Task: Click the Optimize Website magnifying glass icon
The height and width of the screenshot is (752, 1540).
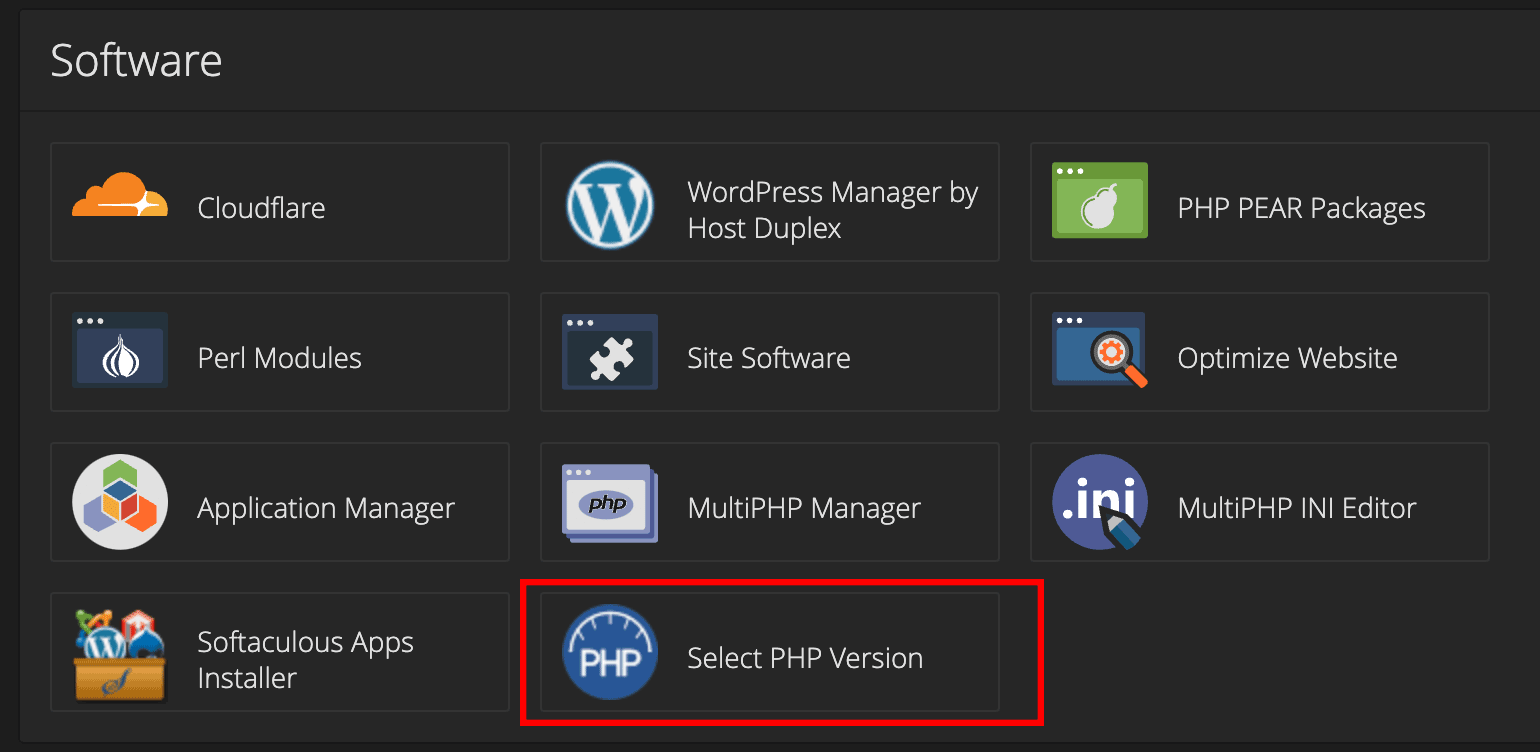Action: (1099, 352)
